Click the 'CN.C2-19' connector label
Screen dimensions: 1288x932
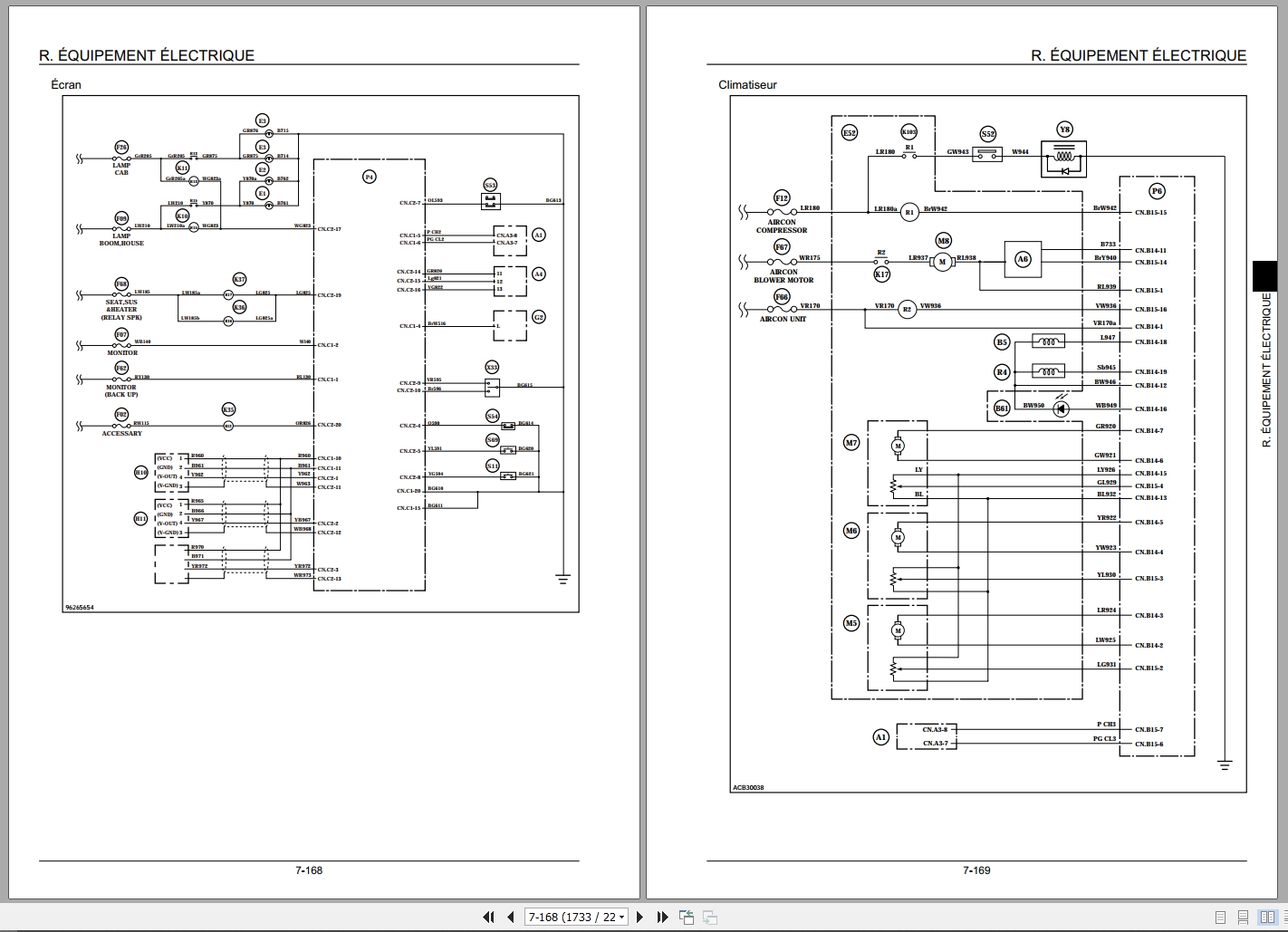[x=330, y=294]
